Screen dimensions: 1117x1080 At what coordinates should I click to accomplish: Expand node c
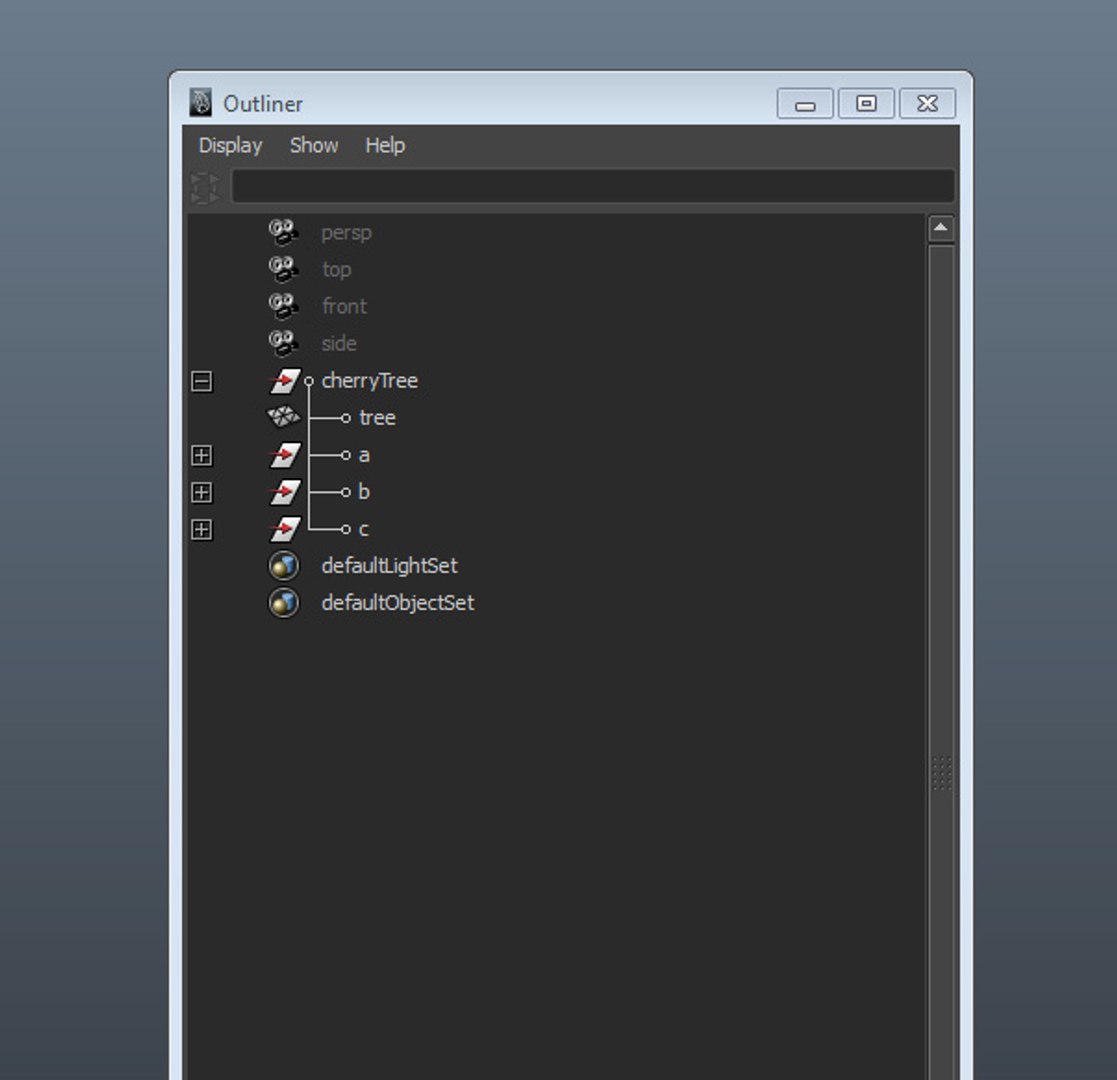(x=202, y=529)
